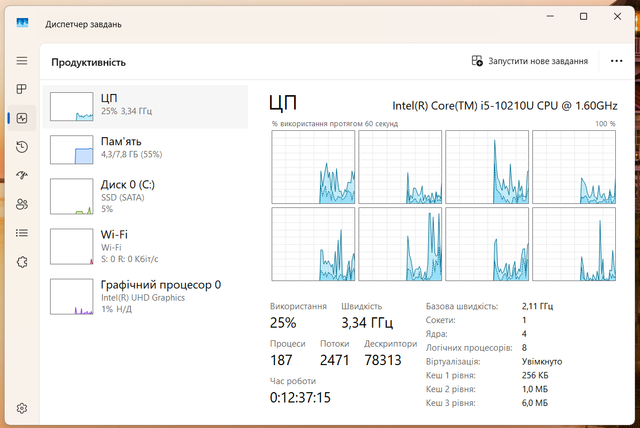Image resolution: width=640 pixels, height=428 pixels.
Task: Select the Wi-Fi resource entry
Action: click(x=145, y=246)
